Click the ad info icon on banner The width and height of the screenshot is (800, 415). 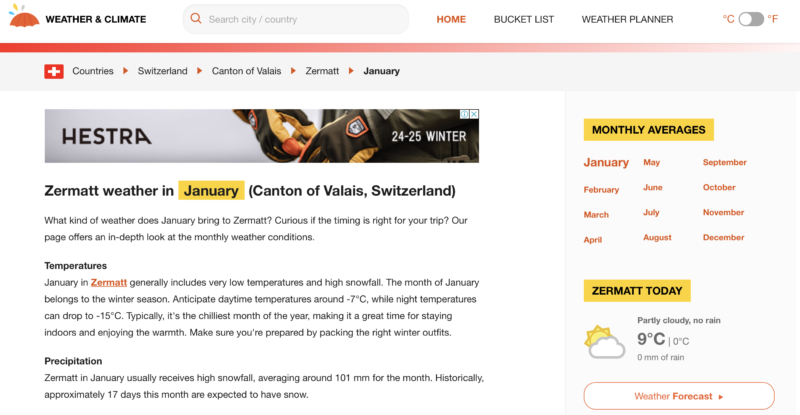(465, 114)
